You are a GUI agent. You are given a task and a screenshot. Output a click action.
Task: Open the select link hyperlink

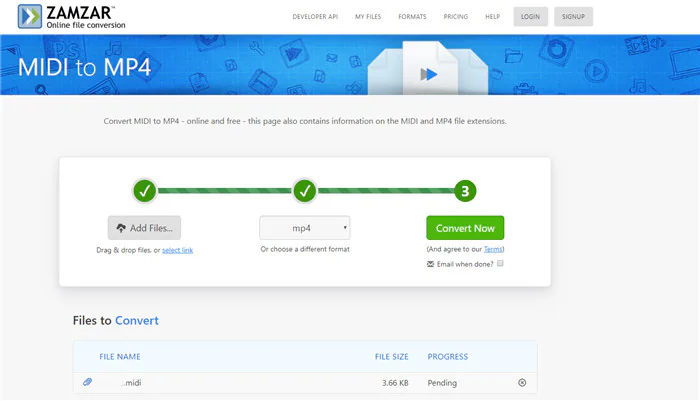tap(177, 250)
